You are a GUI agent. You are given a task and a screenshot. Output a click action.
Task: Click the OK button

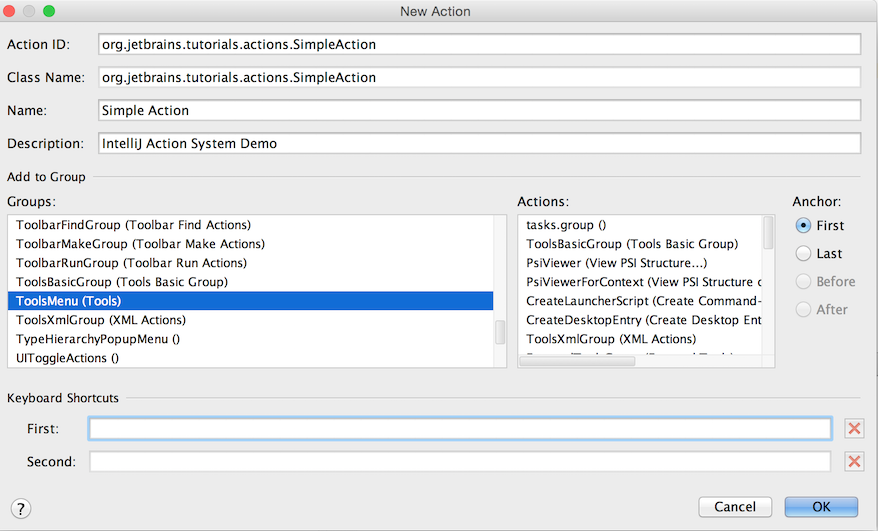[x=821, y=507]
